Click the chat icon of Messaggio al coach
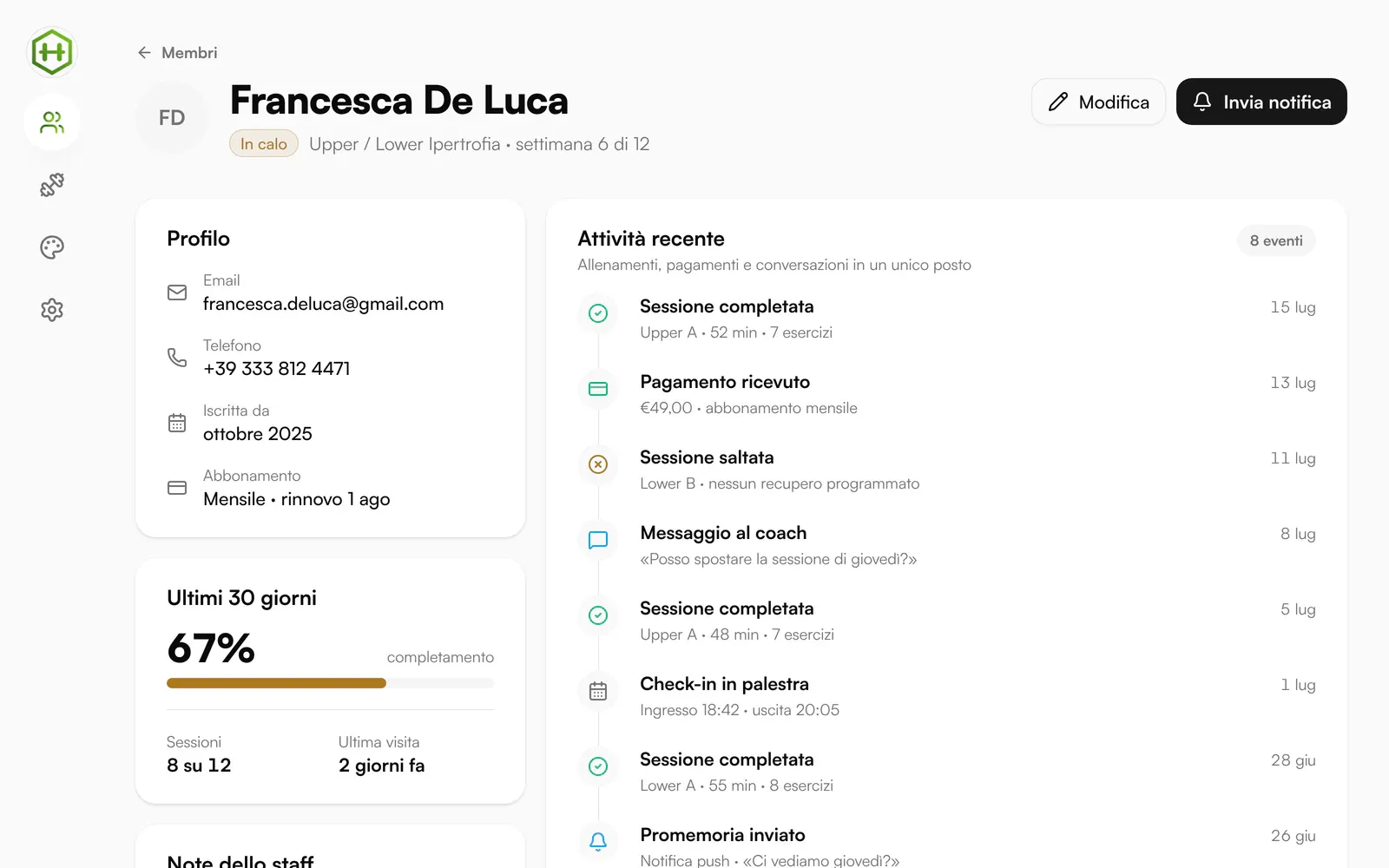The height and width of the screenshot is (868, 1389). click(x=598, y=540)
